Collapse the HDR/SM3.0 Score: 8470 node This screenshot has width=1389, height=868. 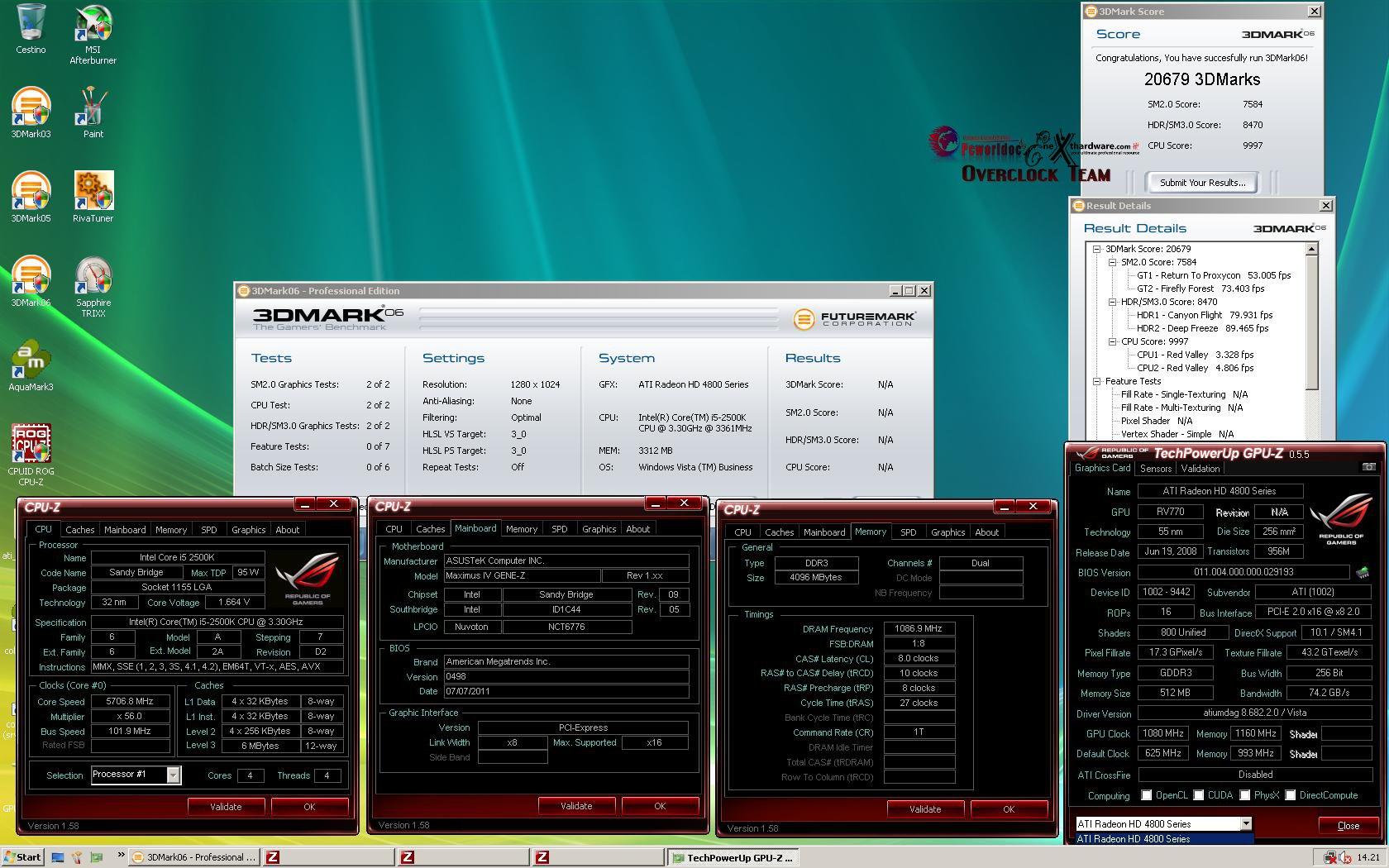pos(1113,302)
